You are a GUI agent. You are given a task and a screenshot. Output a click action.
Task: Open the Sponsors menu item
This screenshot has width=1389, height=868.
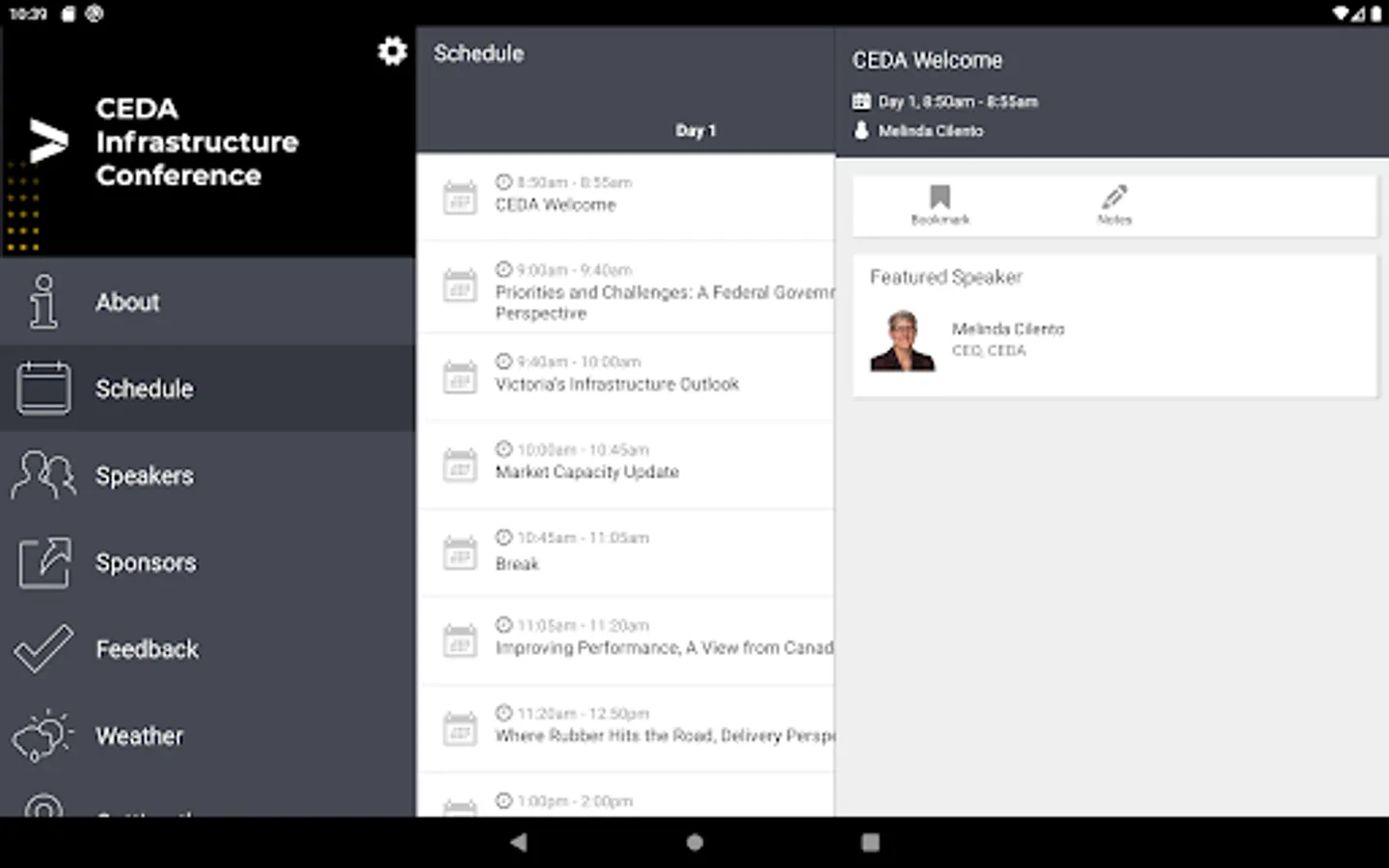click(207, 562)
